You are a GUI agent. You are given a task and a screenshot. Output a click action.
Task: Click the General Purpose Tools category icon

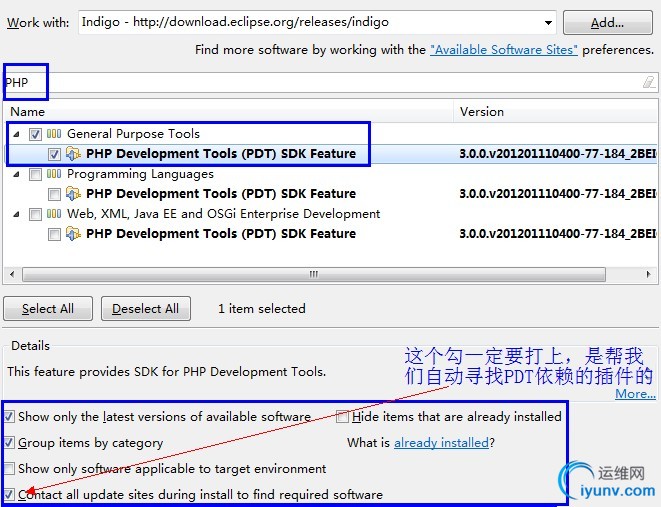click(54, 134)
